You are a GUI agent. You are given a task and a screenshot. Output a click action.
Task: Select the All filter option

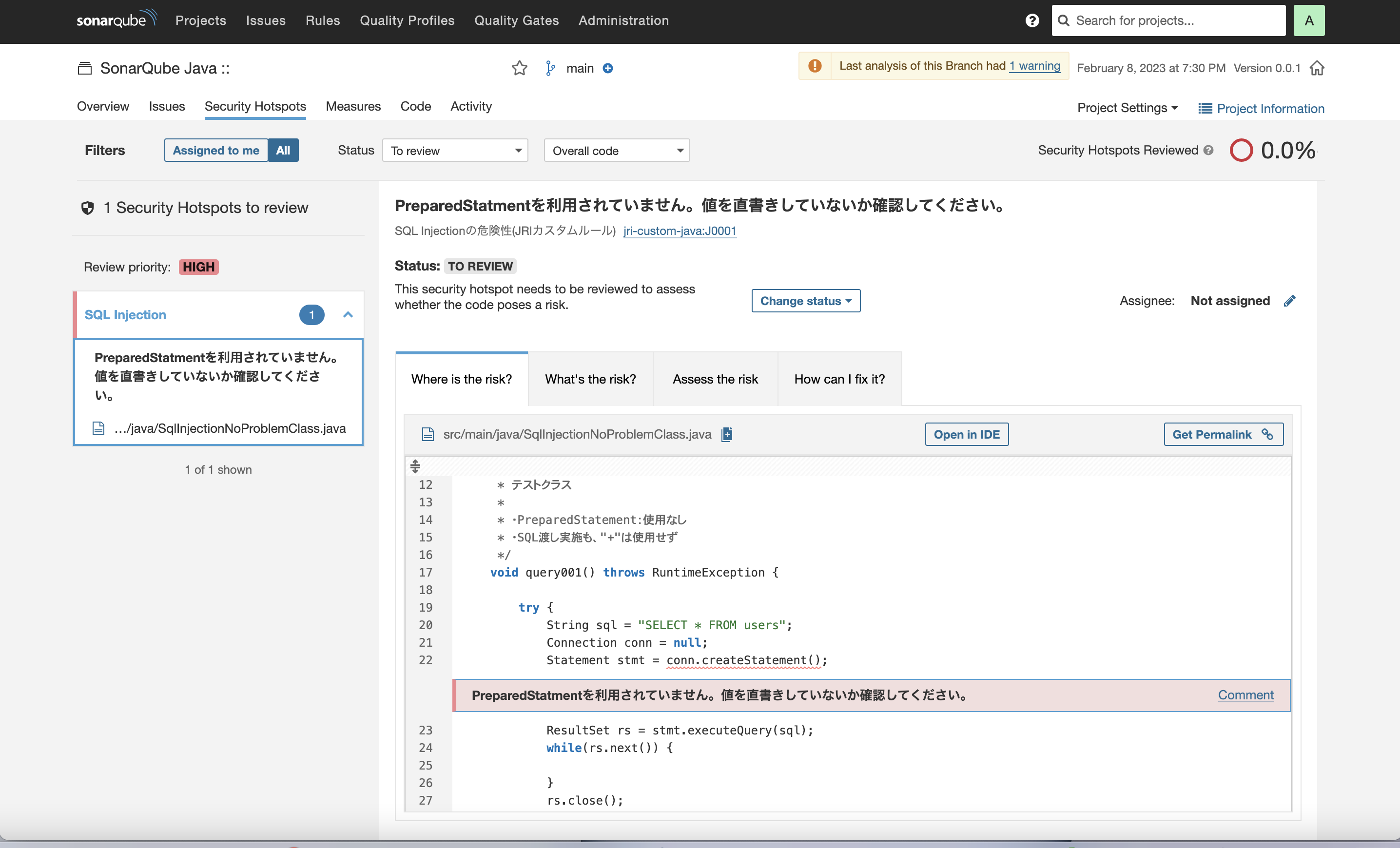point(283,150)
